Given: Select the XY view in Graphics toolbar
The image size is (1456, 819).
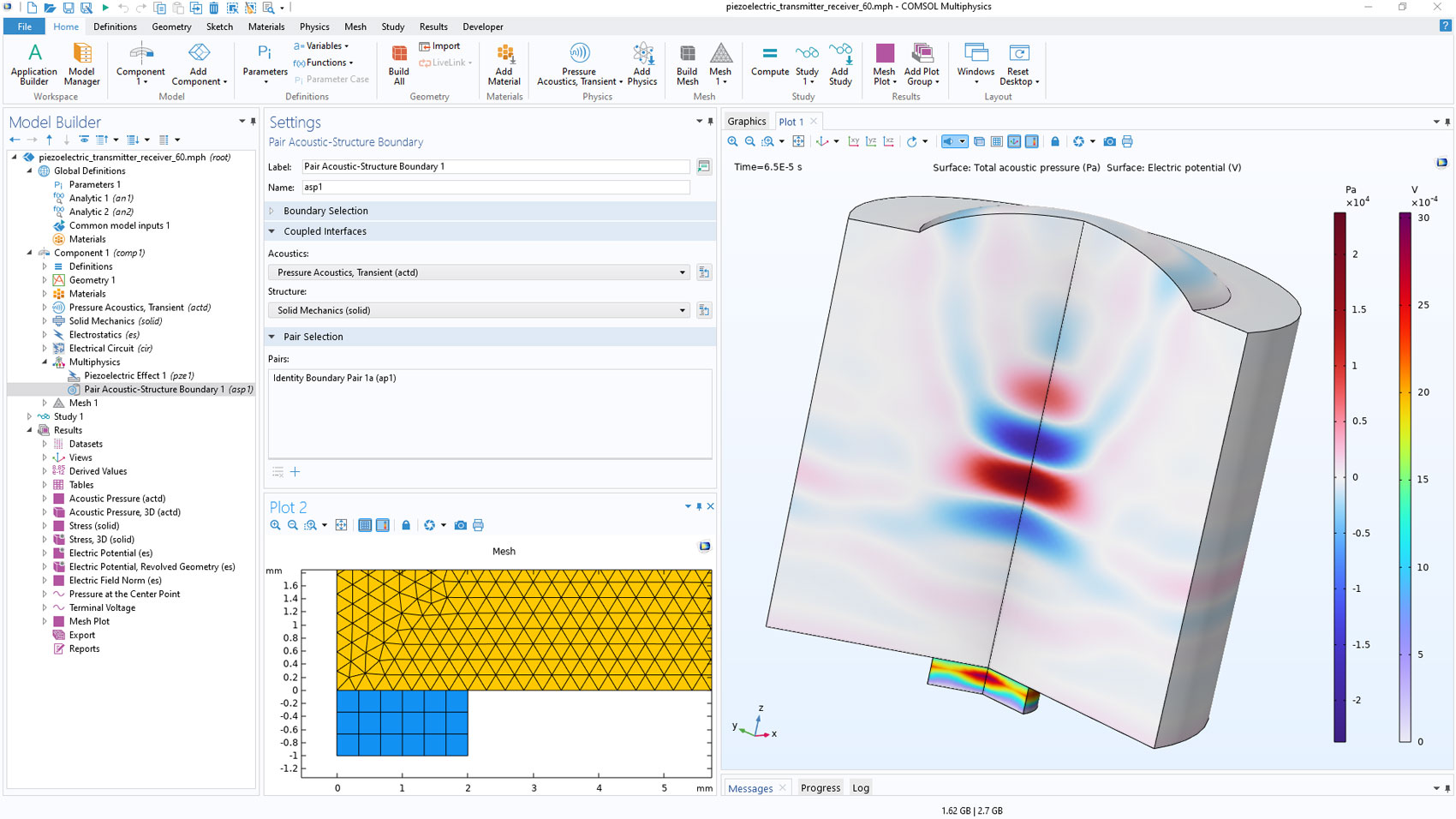Looking at the screenshot, I should [x=853, y=141].
